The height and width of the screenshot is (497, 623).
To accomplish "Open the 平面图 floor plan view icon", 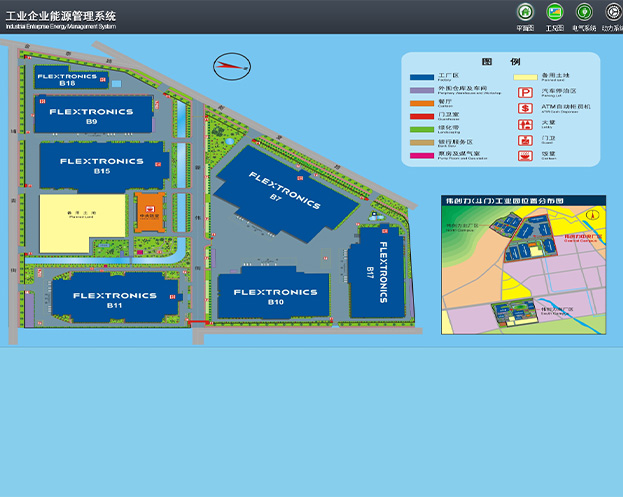I will (525, 12).
